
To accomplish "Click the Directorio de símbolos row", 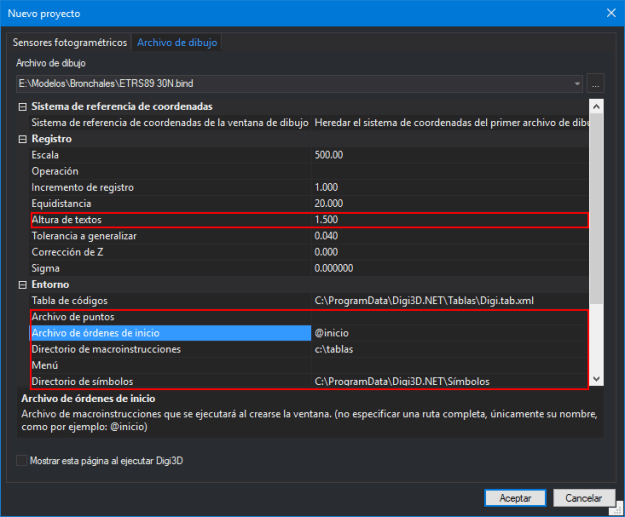I will pos(170,382).
